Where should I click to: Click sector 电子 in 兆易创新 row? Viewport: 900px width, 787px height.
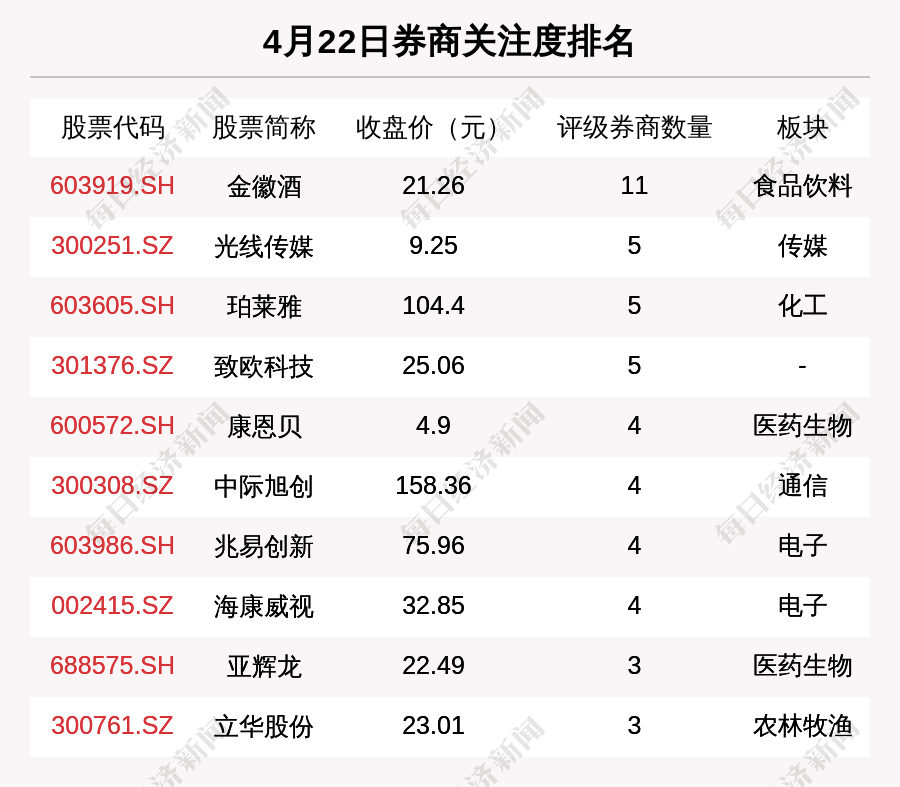pos(802,546)
